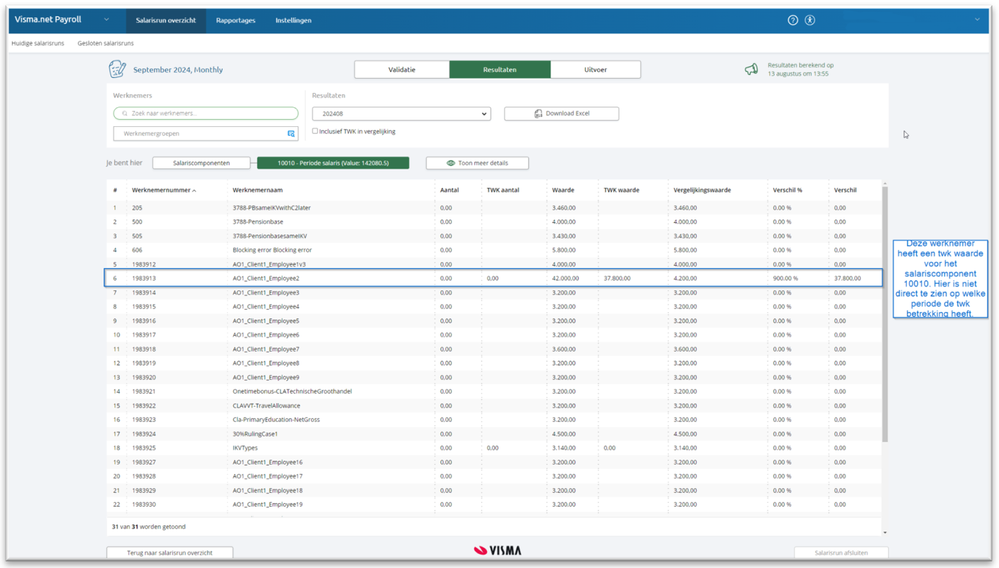
Task: Click the Waarde column header
Action: 563,190
